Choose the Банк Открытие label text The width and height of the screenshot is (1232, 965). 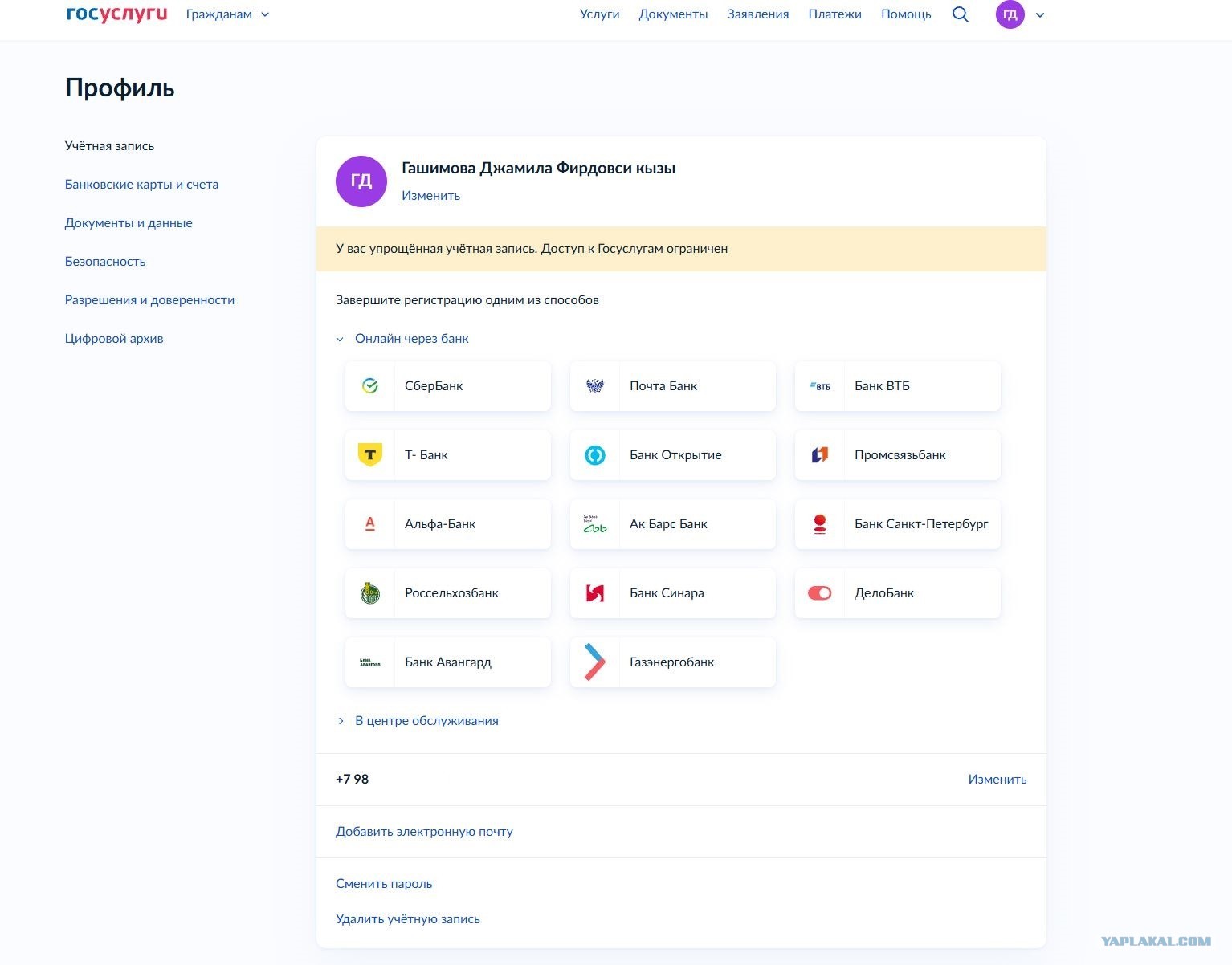pos(675,455)
